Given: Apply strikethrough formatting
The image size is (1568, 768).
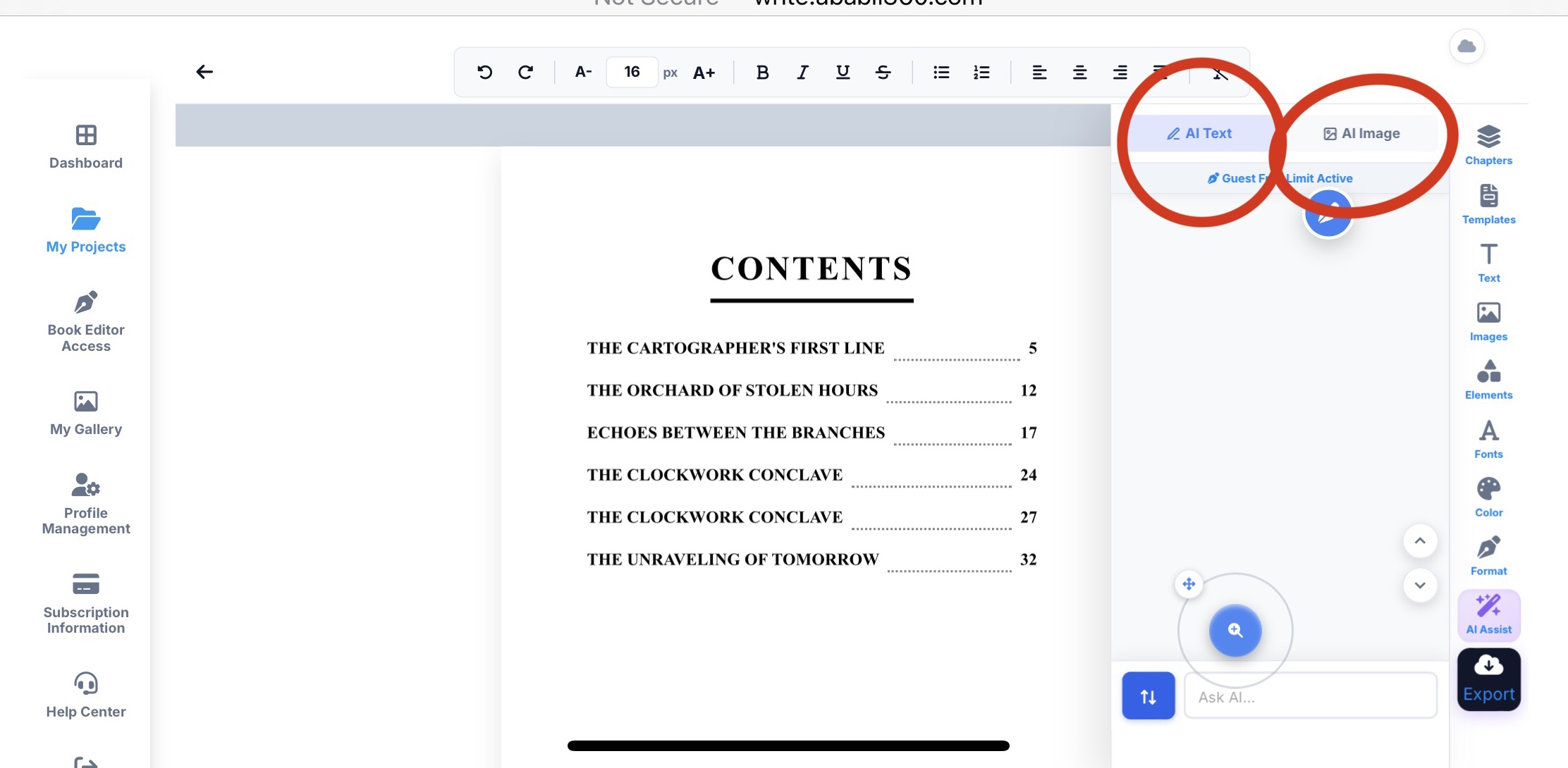Looking at the screenshot, I should point(883,72).
